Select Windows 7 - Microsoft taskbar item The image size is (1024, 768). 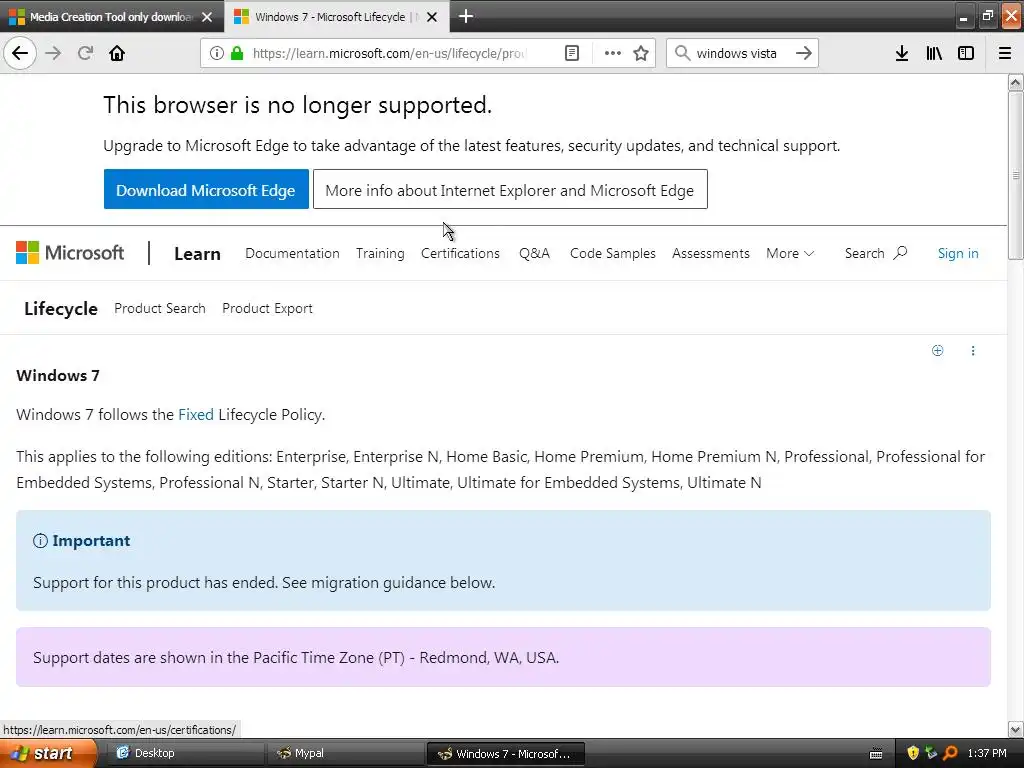[x=506, y=754]
